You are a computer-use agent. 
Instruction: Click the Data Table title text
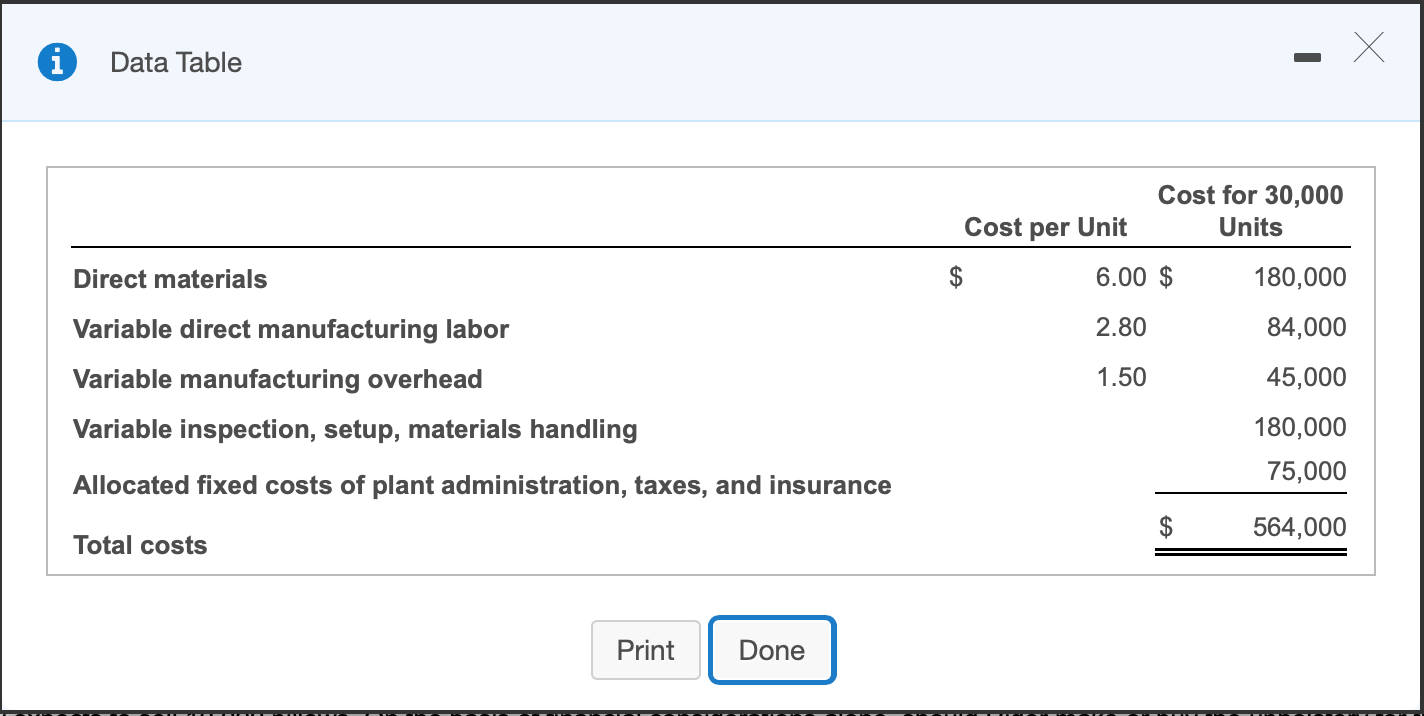click(x=175, y=61)
